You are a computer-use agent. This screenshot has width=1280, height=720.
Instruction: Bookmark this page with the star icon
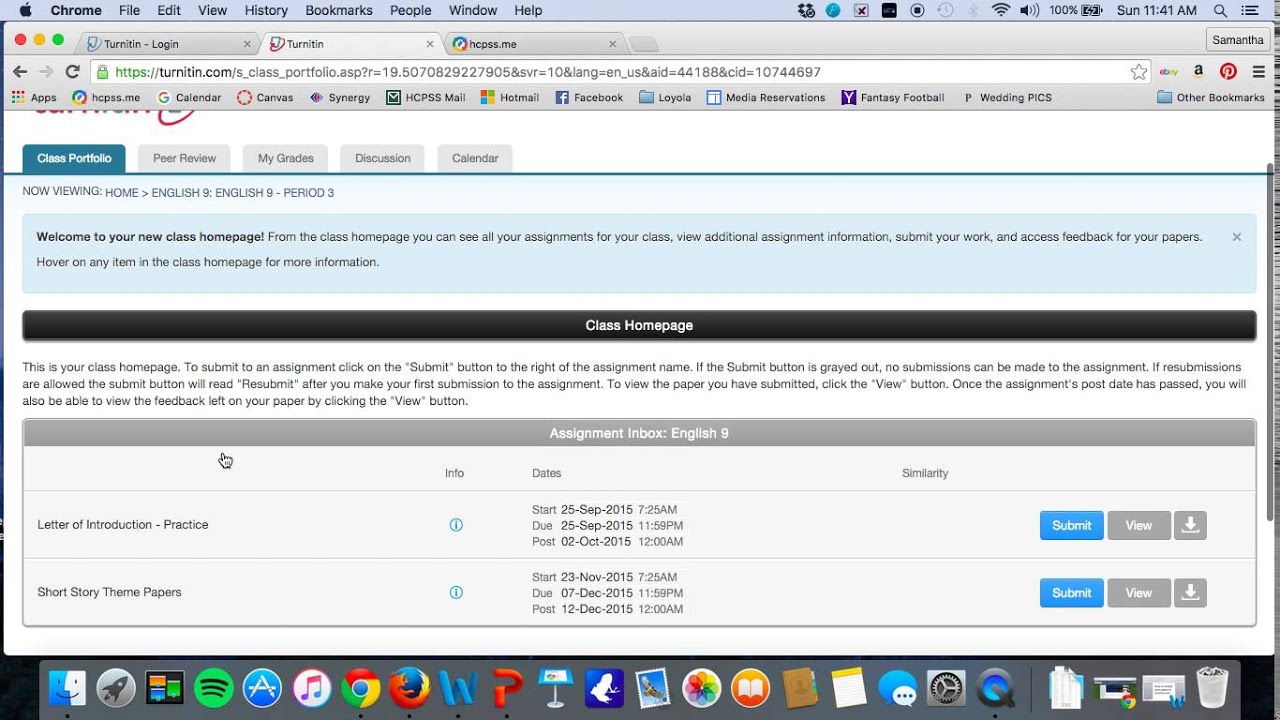[x=1139, y=72]
